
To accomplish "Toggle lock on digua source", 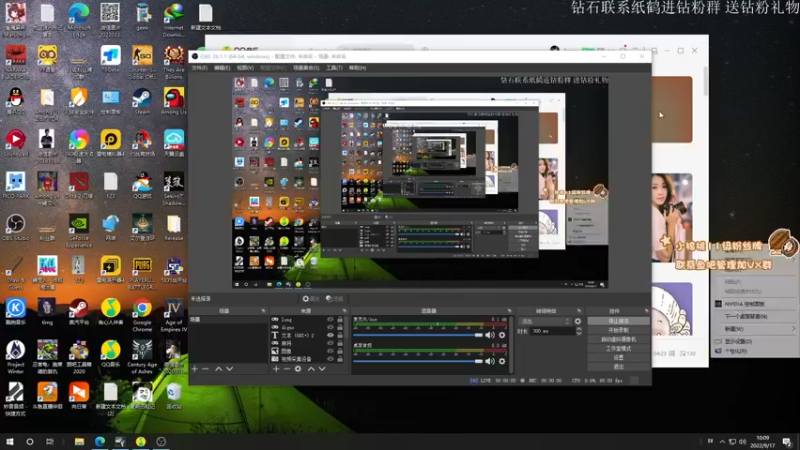I will (340, 328).
